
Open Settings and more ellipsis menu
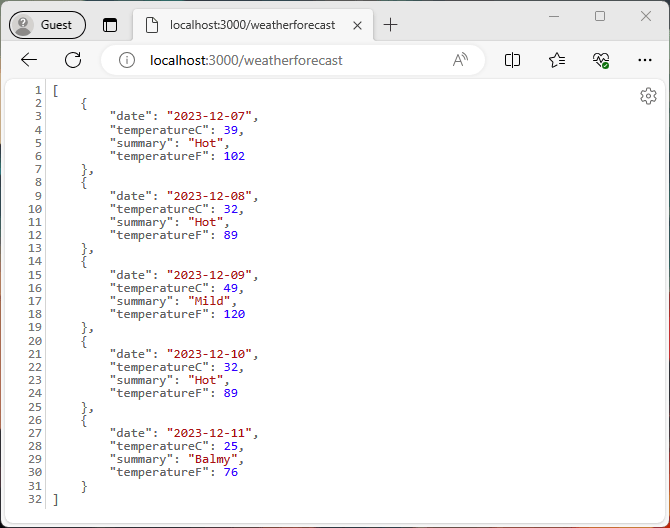tap(645, 60)
